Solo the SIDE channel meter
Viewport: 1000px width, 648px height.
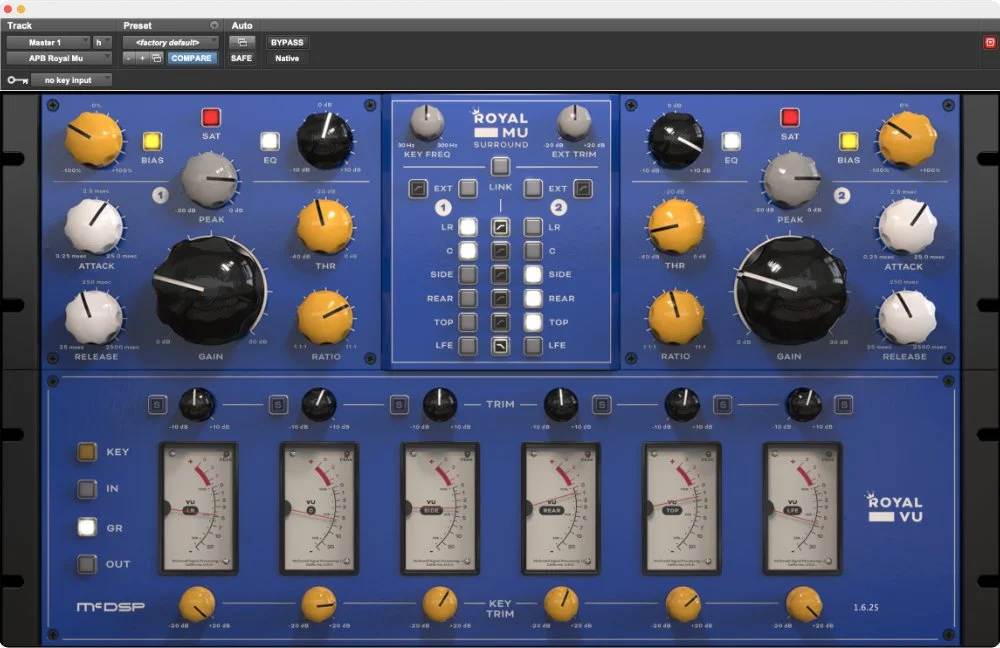399,404
